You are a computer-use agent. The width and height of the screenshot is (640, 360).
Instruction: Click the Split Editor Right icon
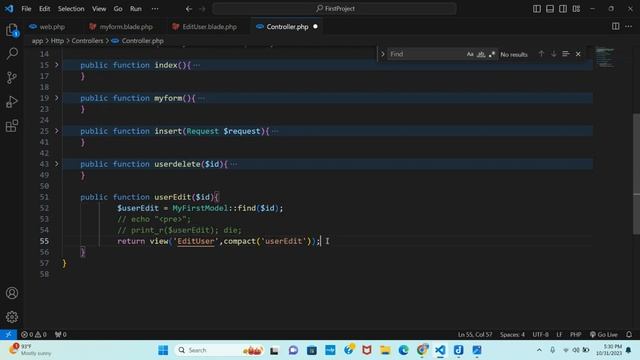(616, 27)
